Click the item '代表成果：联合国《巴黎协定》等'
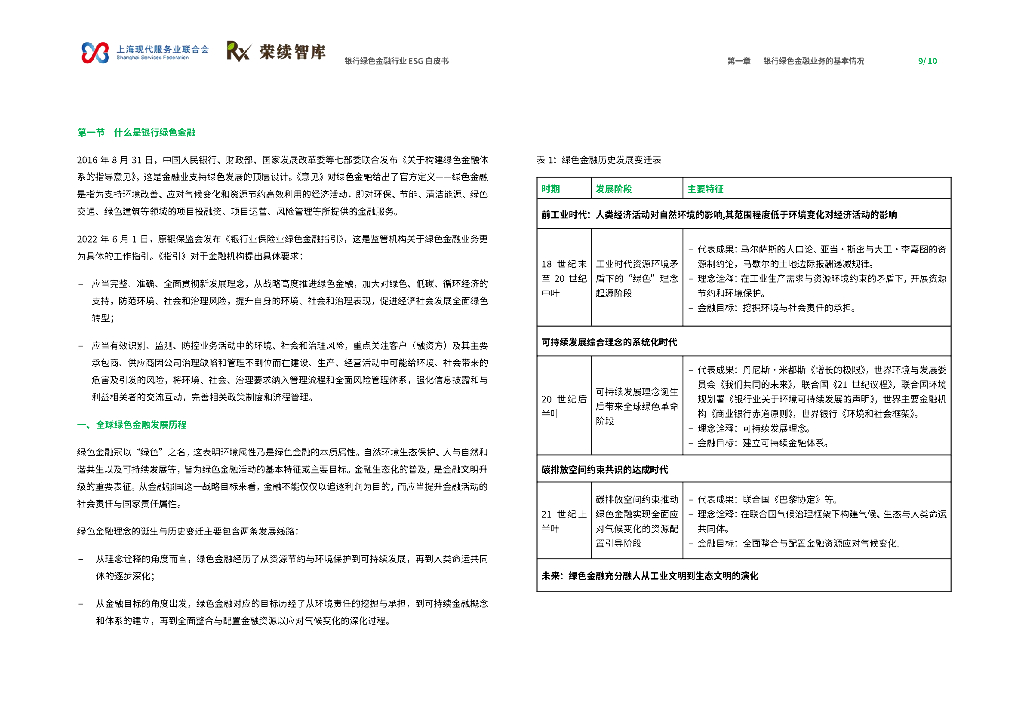Screen dimensions: 1024x724 click(763, 499)
